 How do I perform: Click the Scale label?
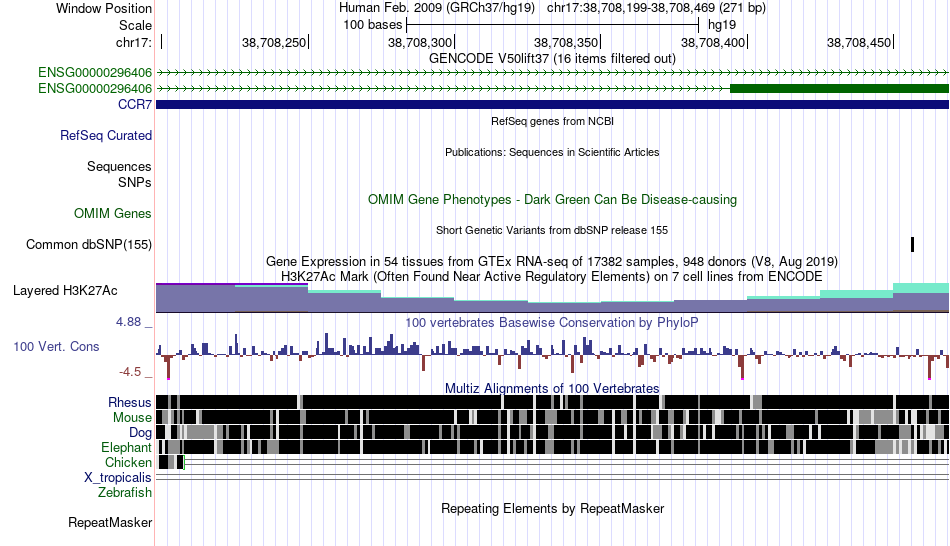[135, 25]
